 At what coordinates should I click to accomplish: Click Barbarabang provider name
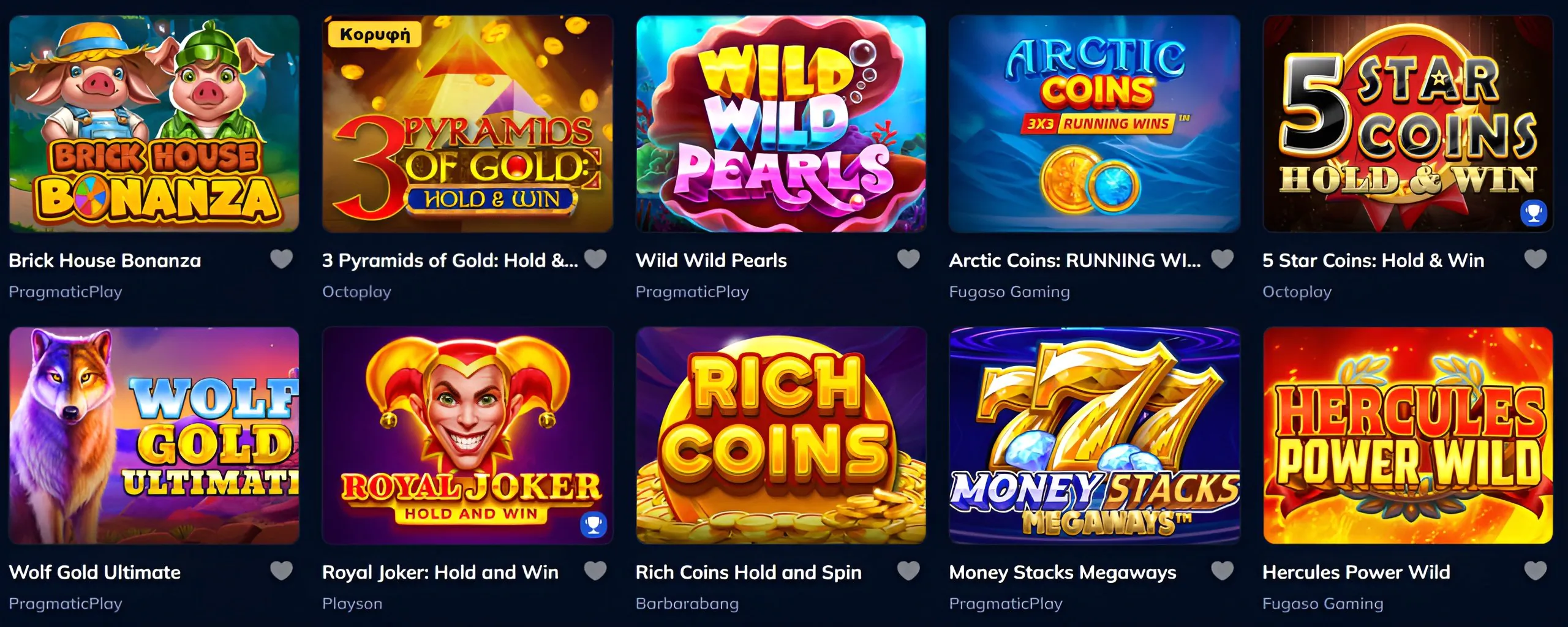(x=687, y=604)
